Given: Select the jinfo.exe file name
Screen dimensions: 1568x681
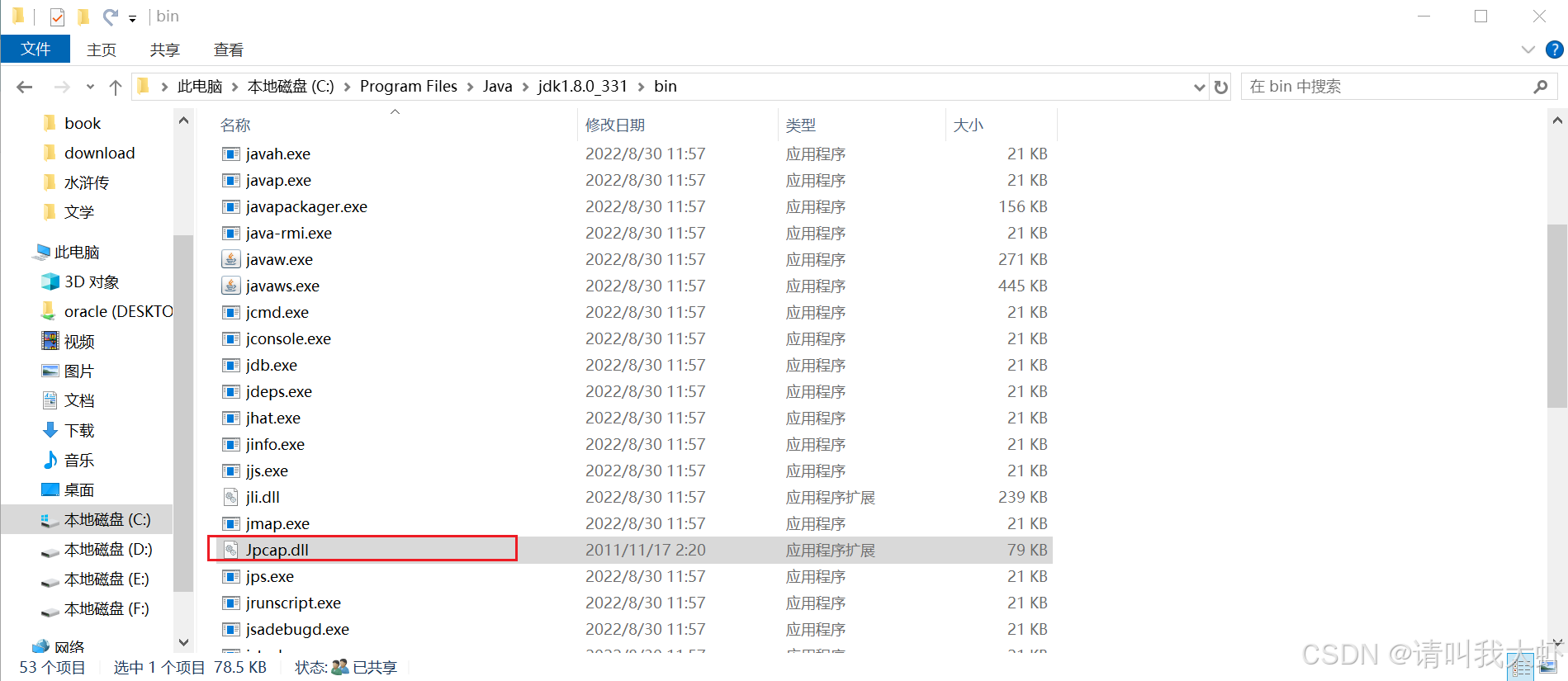Looking at the screenshot, I should tap(275, 445).
